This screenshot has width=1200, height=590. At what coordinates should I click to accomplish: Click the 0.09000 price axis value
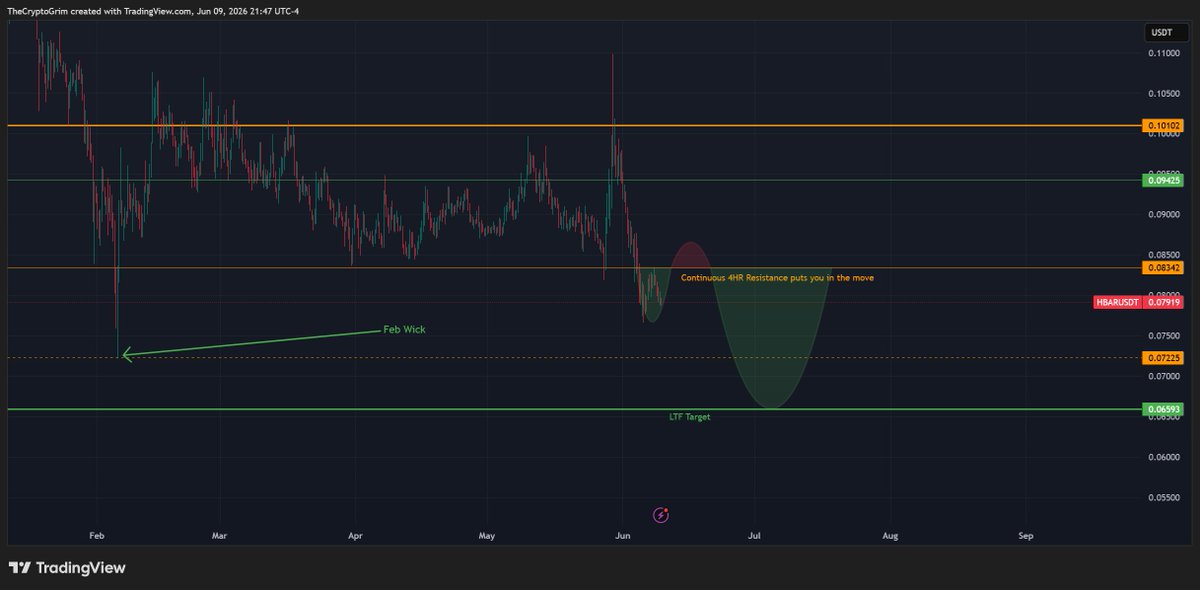point(1163,214)
